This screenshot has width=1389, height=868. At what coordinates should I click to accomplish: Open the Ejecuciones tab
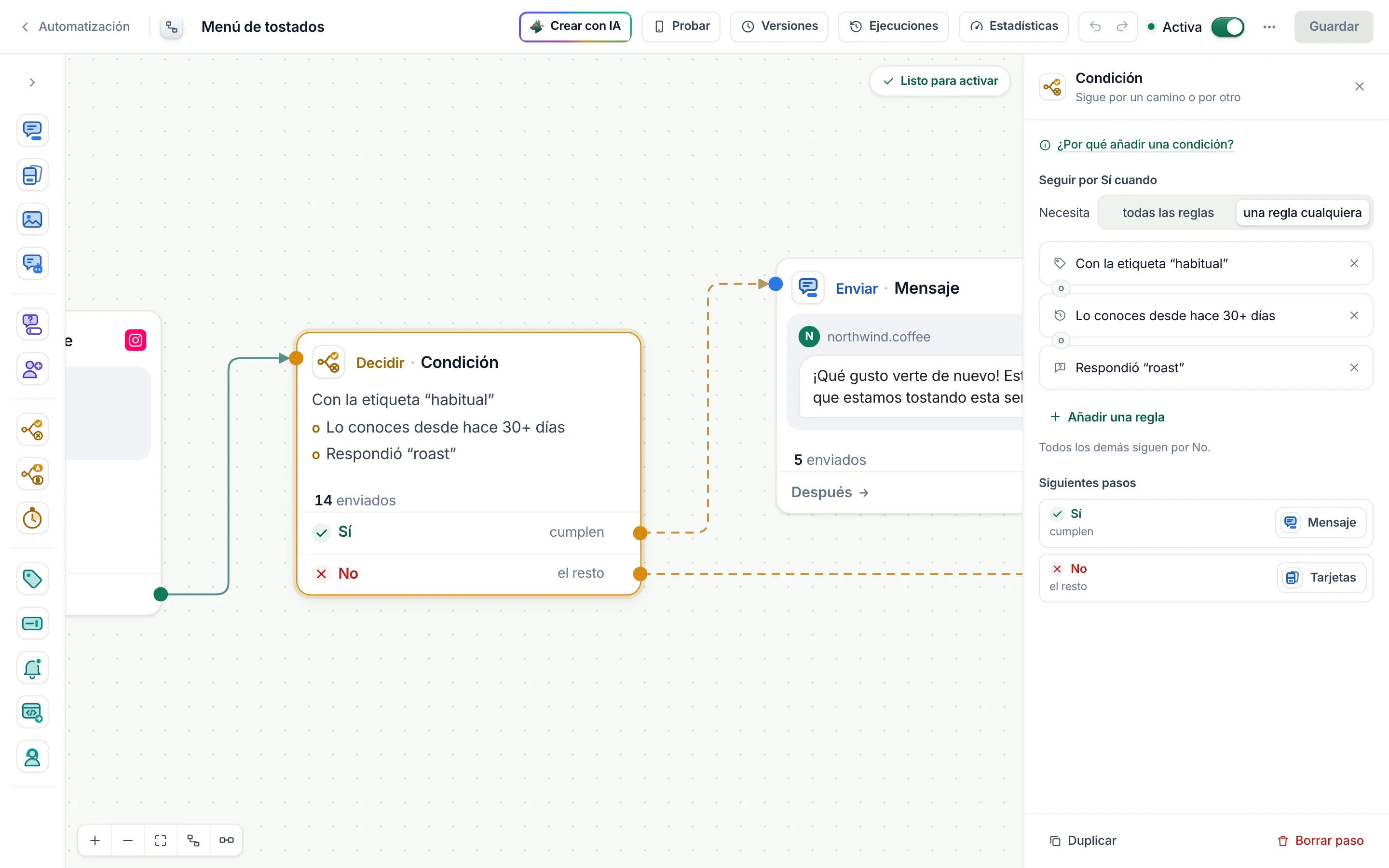893,27
